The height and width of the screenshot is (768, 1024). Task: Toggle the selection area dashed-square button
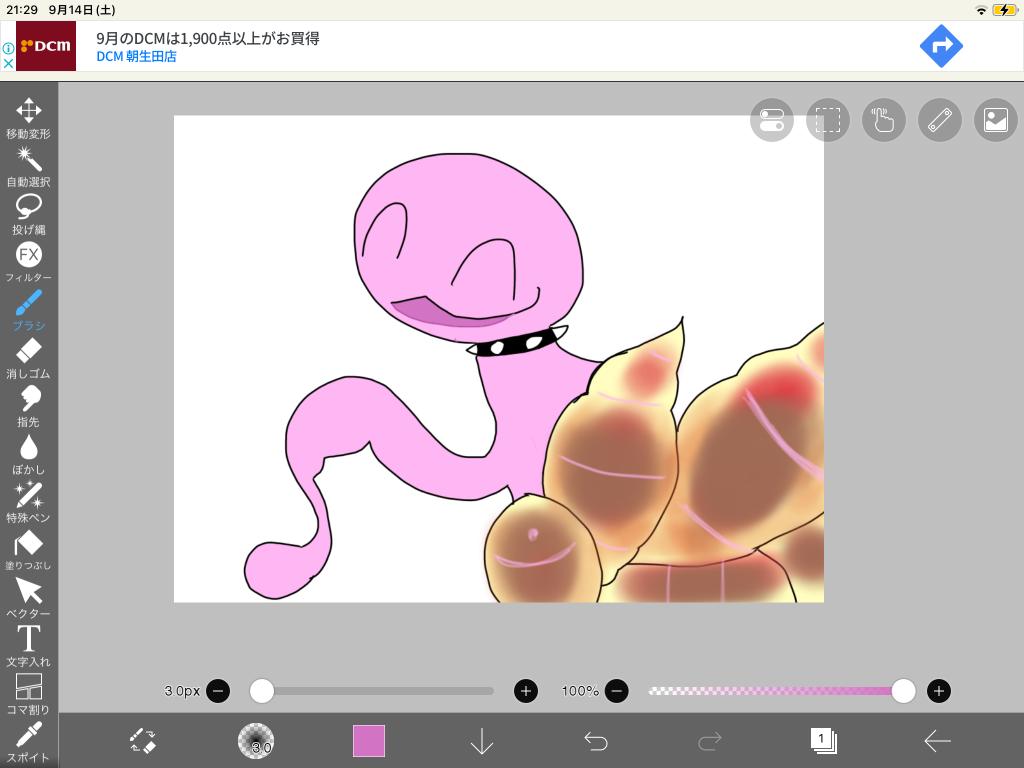click(x=827, y=120)
